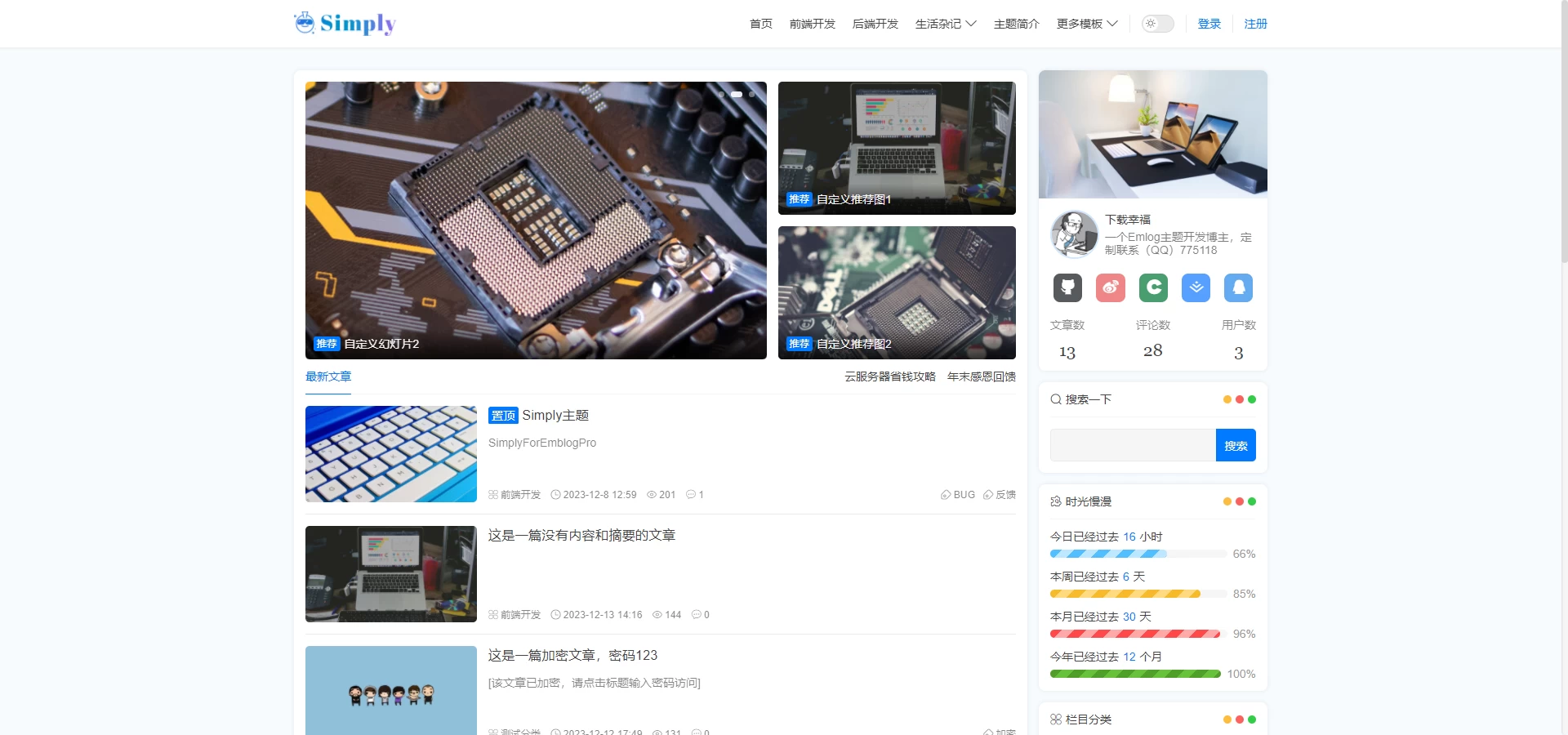The image size is (1568, 735).
Task: Click the 今年已经过去 green progress bar
Action: 1135,674
